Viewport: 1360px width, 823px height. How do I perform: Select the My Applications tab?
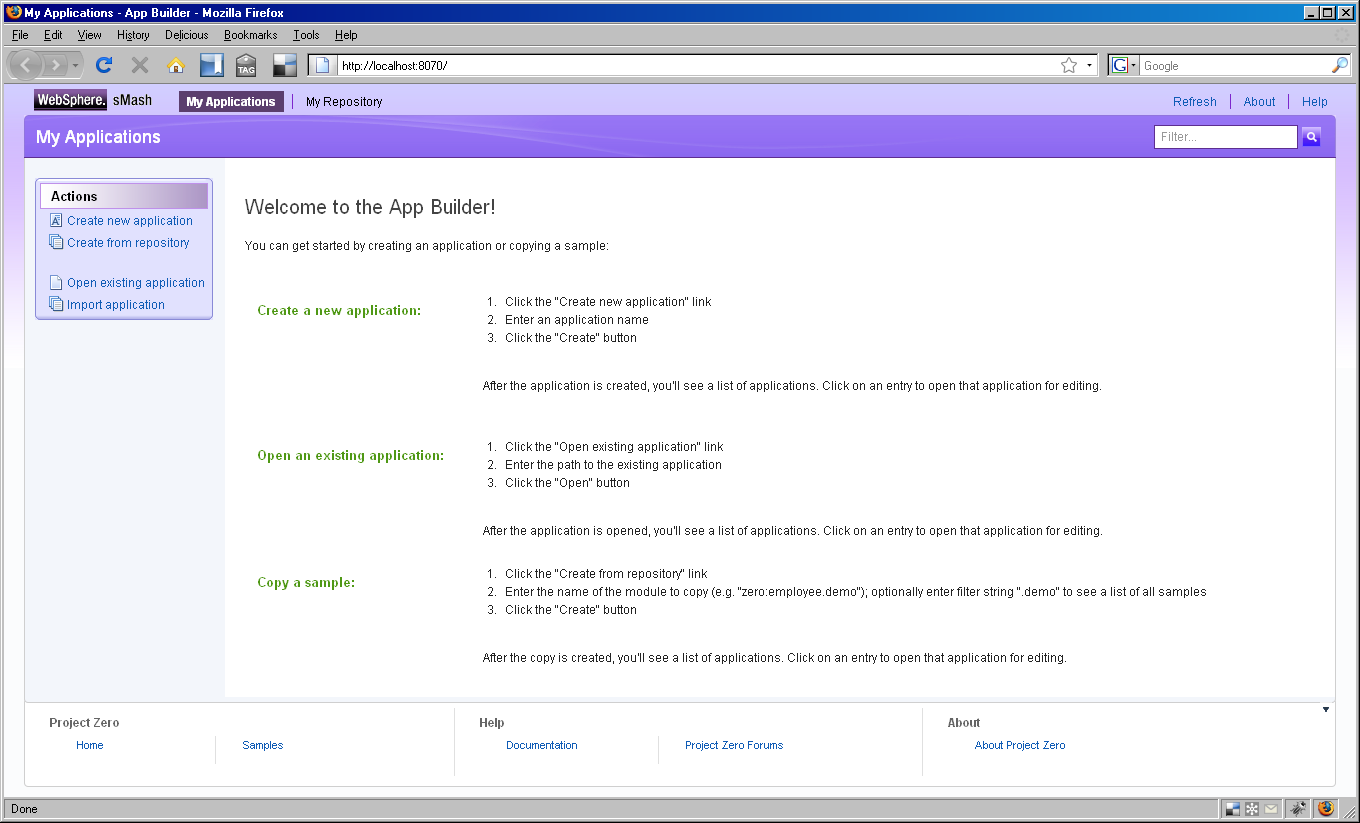pyautogui.click(x=231, y=102)
